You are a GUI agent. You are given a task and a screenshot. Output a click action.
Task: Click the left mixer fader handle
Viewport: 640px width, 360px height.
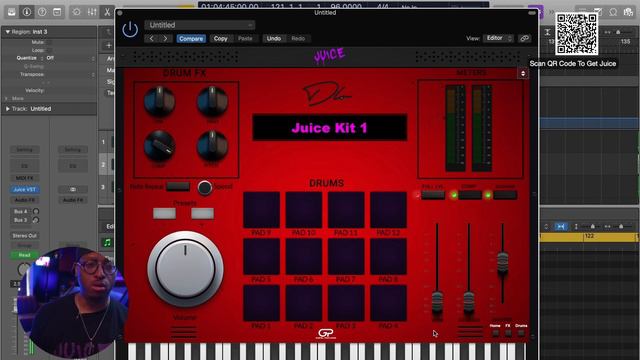click(437, 302)
